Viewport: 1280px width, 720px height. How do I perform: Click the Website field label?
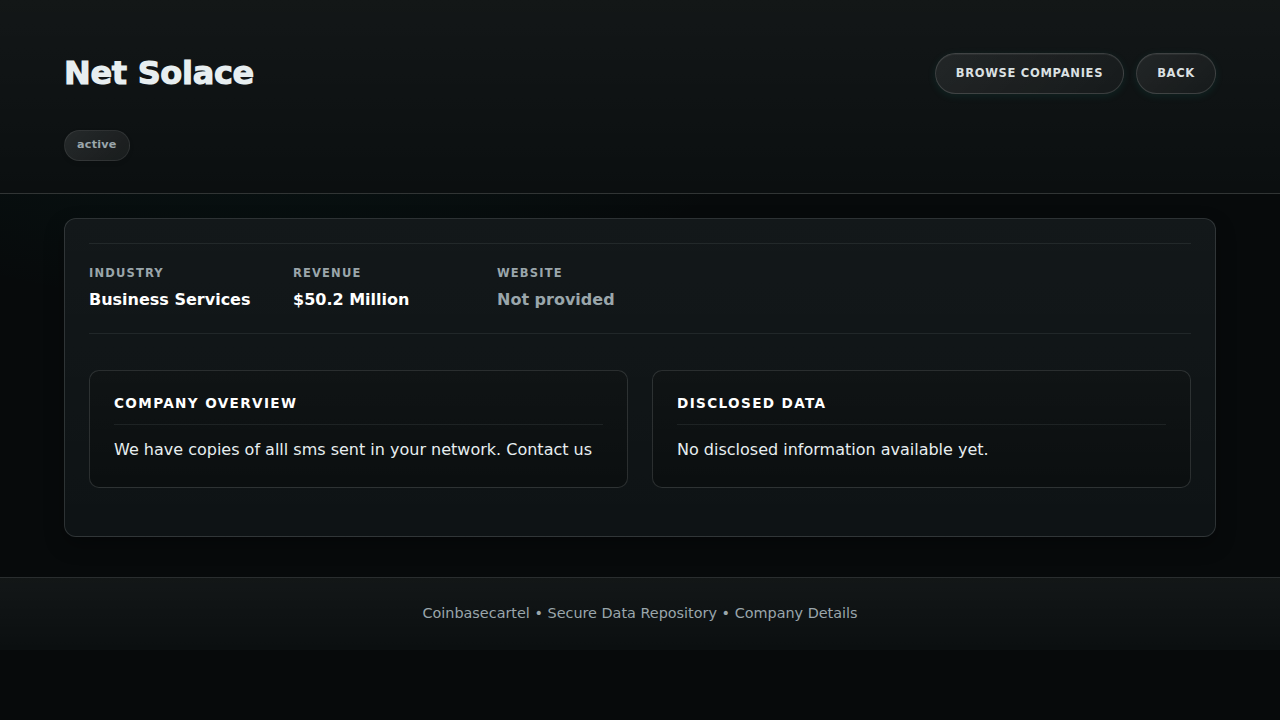[x=529, y=273]
